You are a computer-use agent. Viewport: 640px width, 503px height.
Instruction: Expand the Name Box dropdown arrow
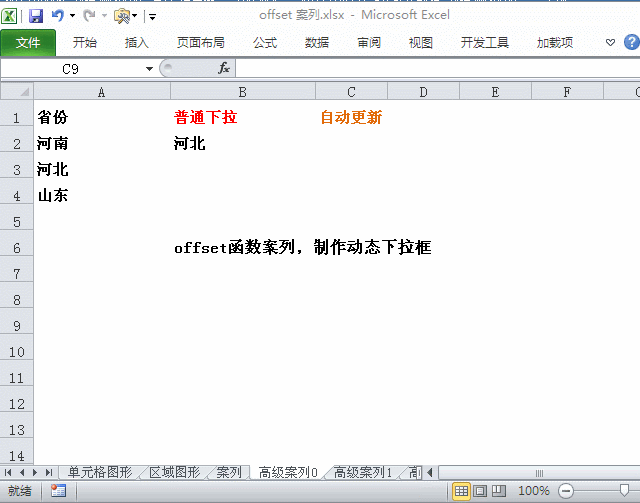point(149,69)
